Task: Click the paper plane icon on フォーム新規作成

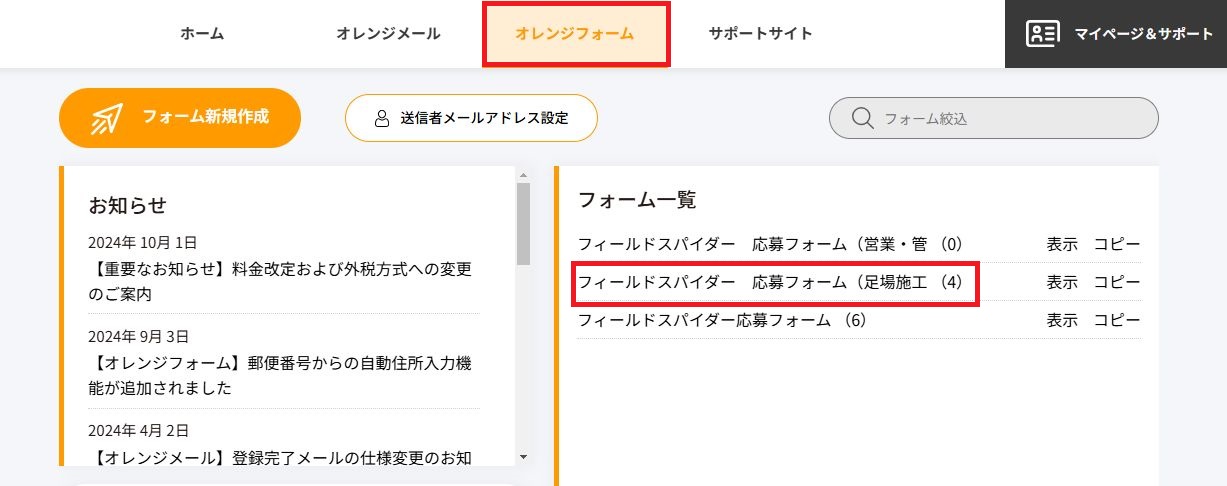Action: [107, 118]
